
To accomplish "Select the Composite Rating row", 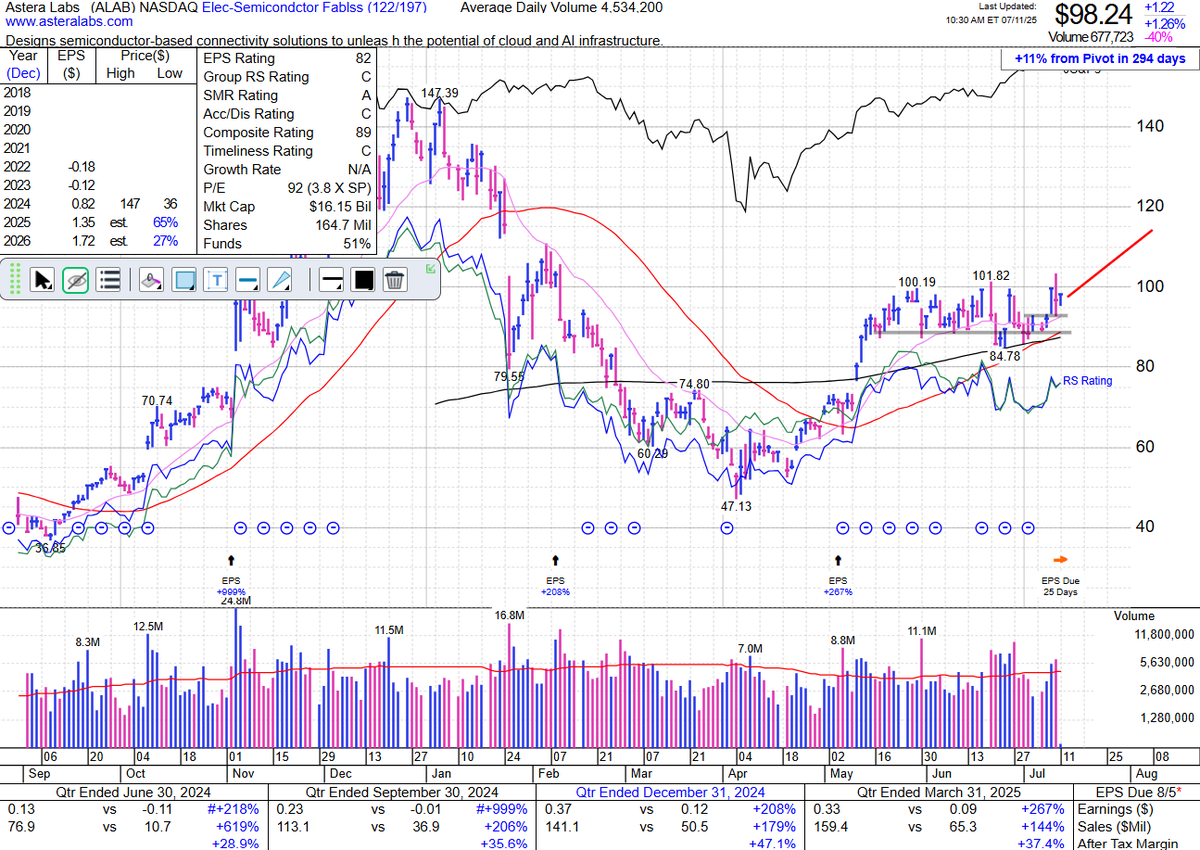I will [287, 132].
